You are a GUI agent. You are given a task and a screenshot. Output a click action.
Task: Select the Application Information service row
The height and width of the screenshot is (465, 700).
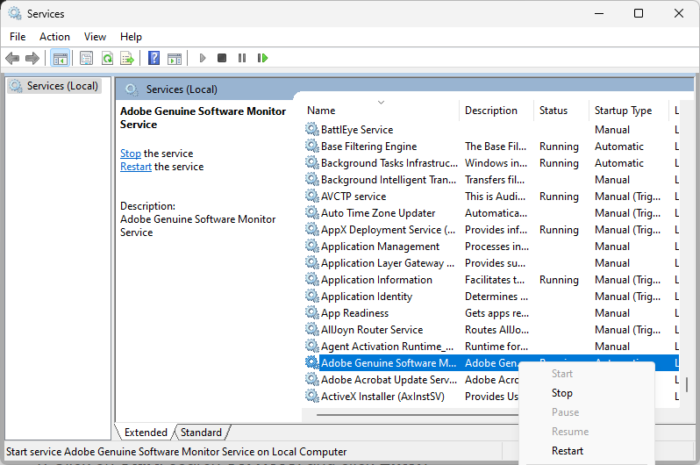491,279
